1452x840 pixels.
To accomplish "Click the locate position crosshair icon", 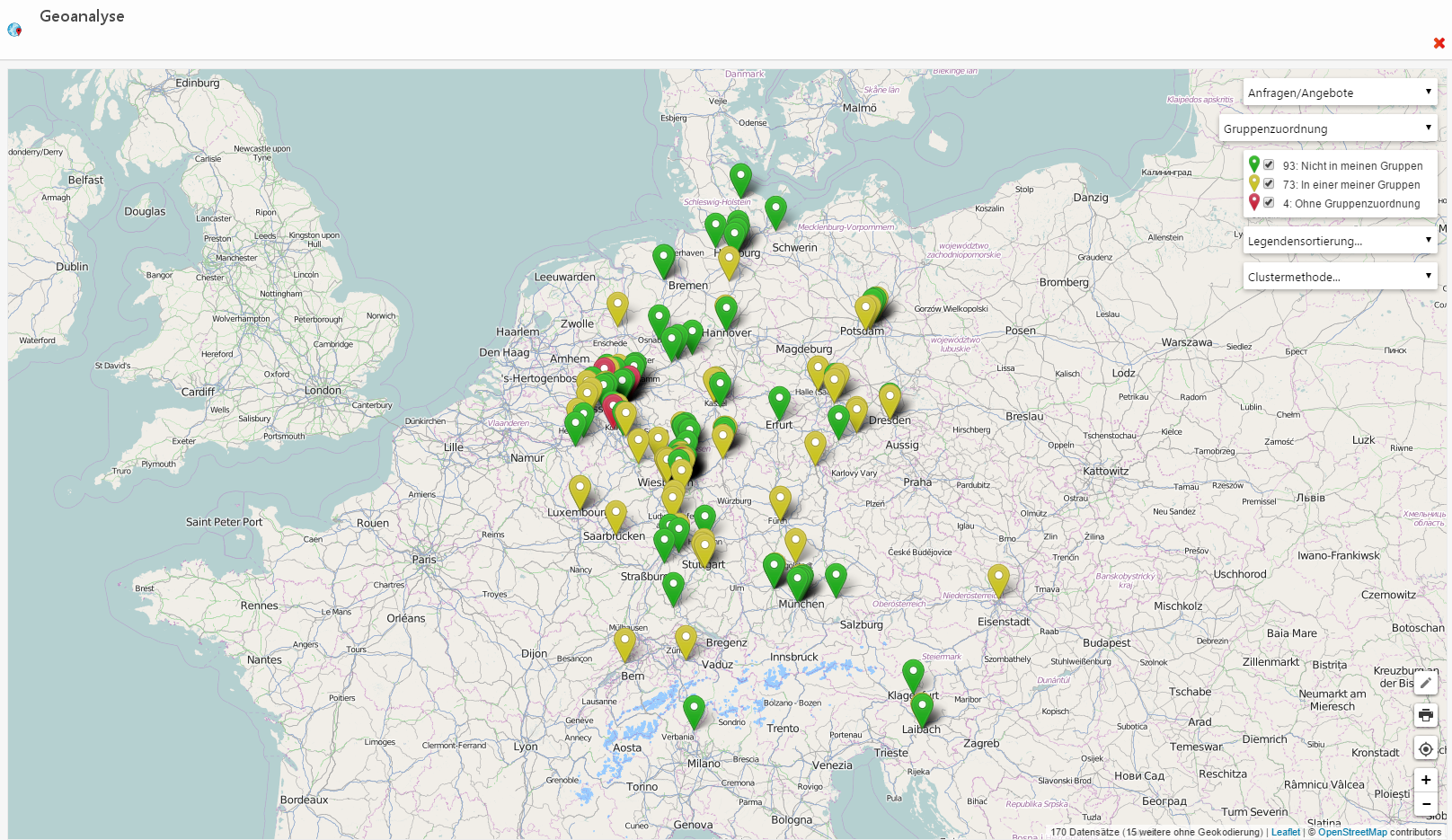I will [1426, 749].
